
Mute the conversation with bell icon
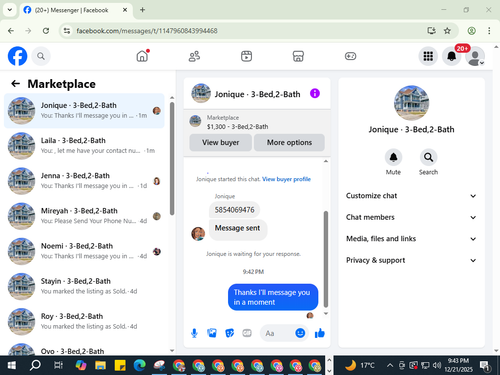coord(393,157)
